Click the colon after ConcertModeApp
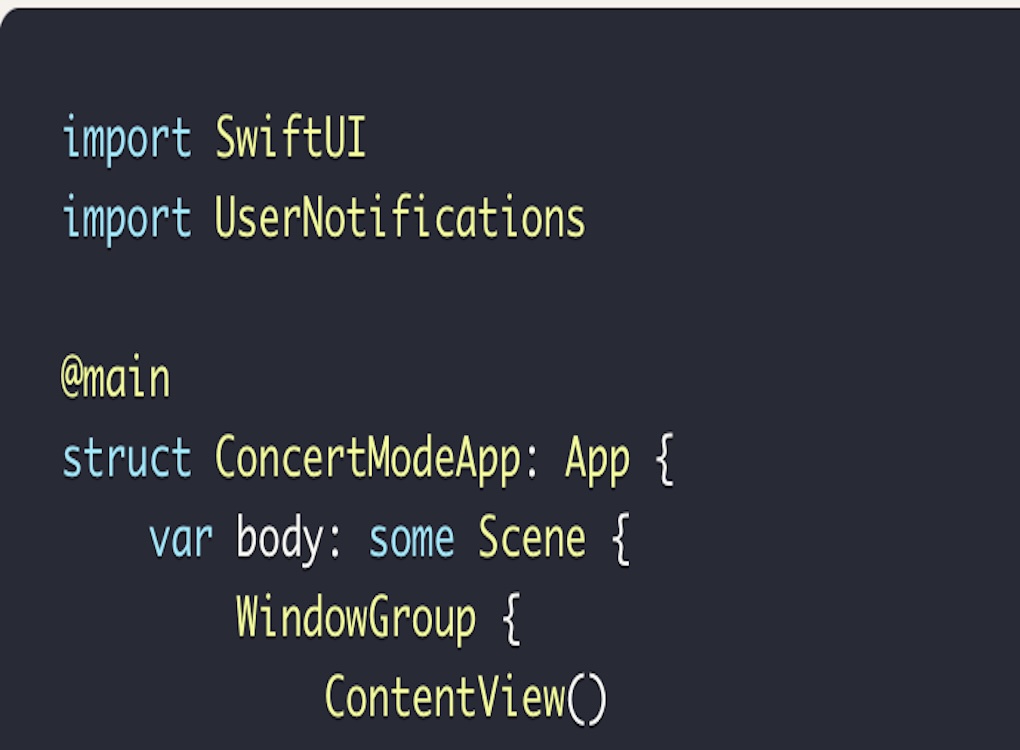This screenshot has height=750, width=1020. click(531, 462)
